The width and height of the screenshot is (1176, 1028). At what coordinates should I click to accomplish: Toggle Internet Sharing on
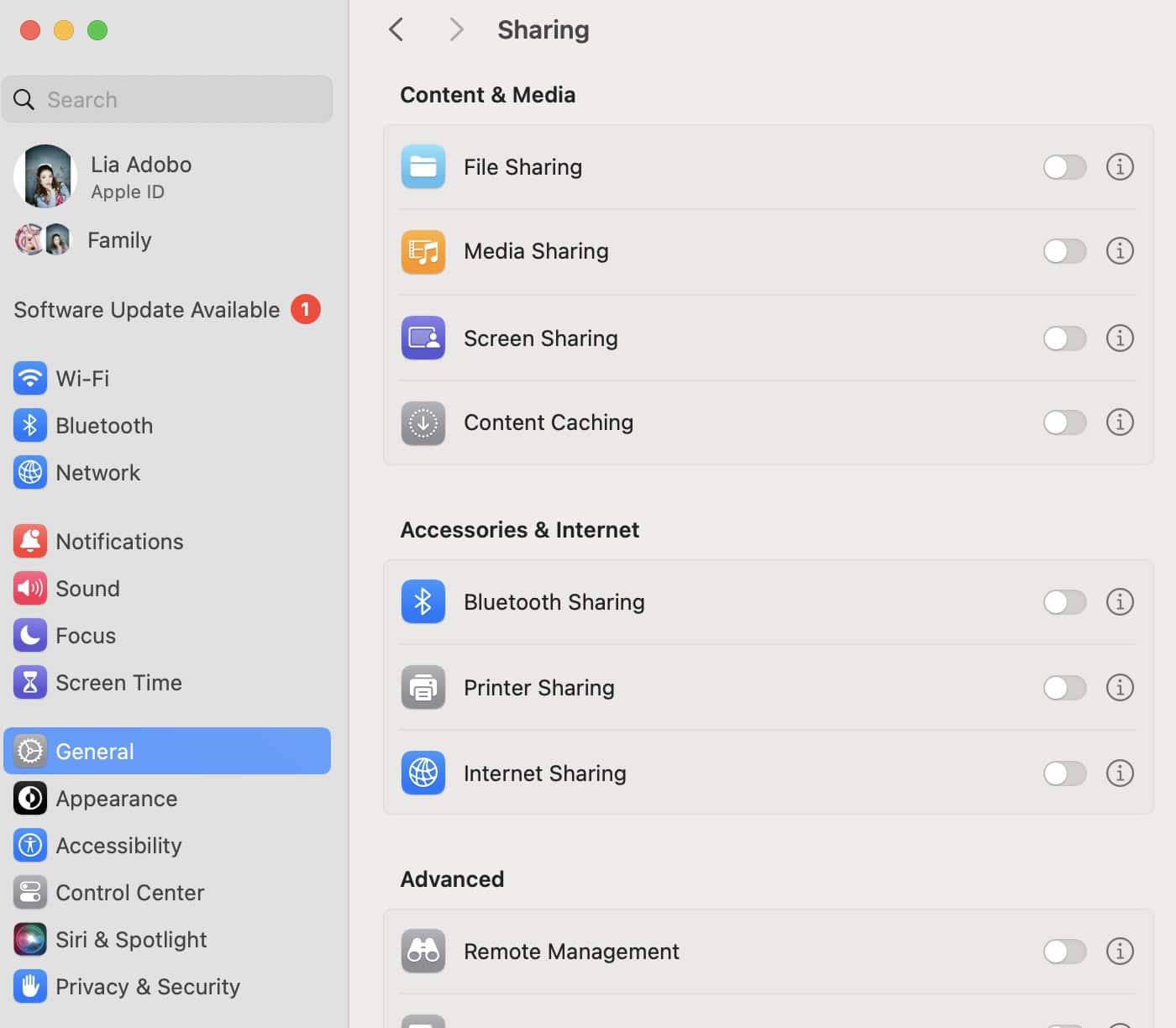tap(1064, 774)
